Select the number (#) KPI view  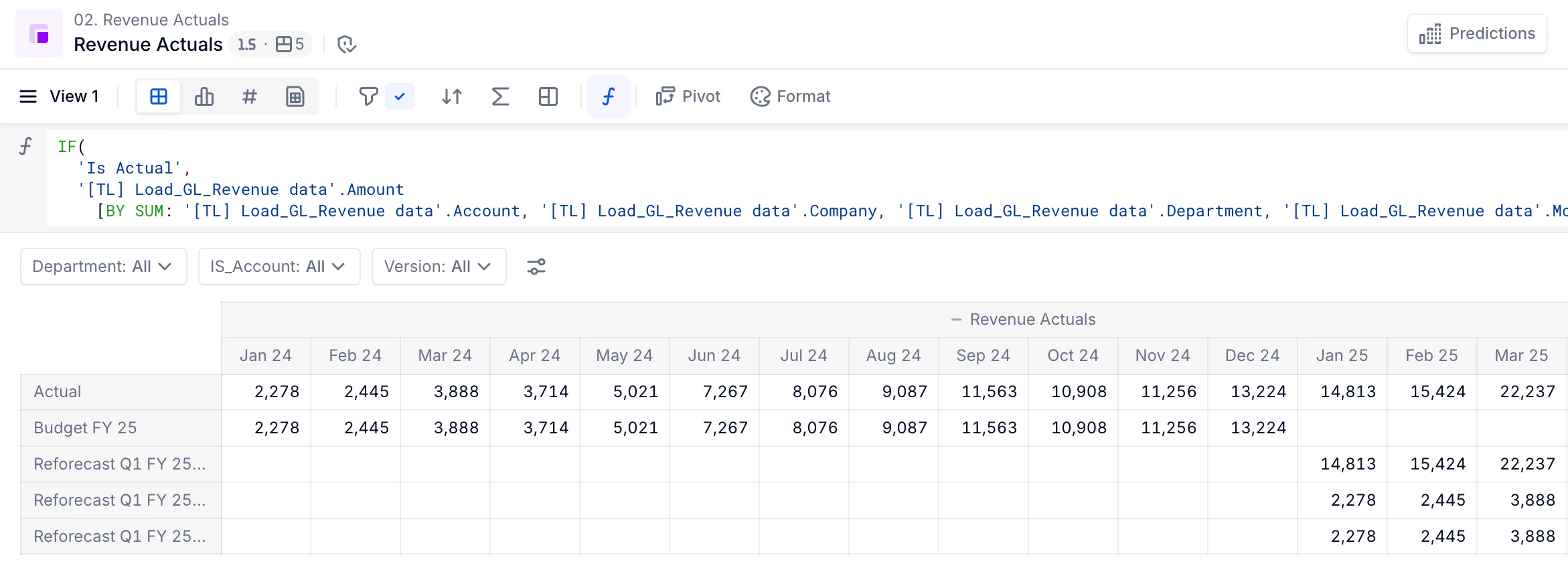click(249, 96)
